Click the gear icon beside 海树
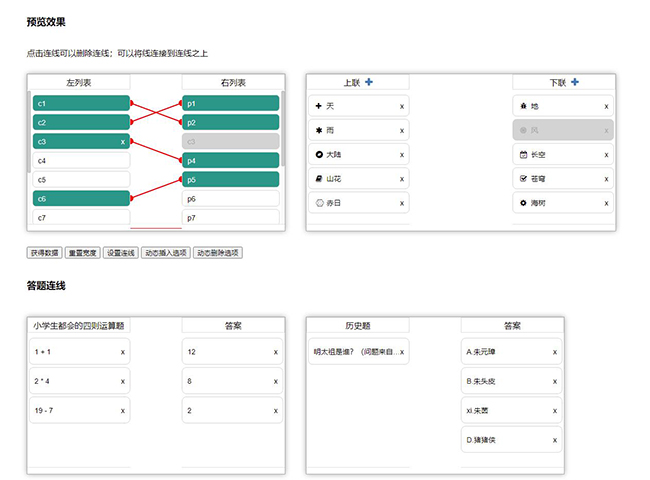The height and width of the screenshot is (480, 650). [523, 203]
